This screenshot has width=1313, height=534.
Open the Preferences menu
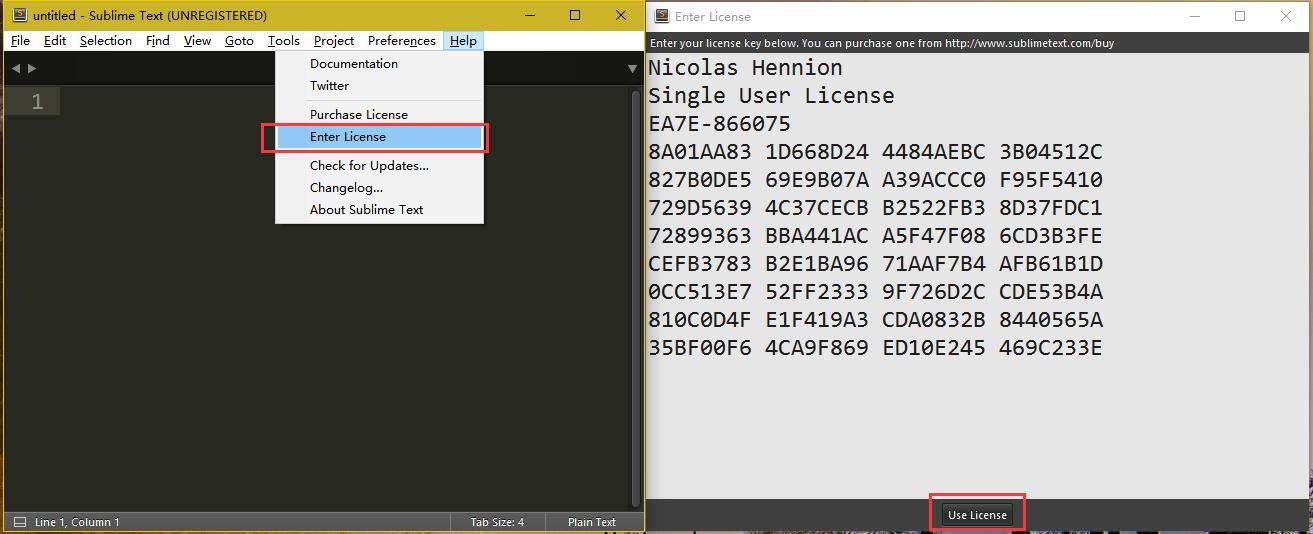coord(402,41)
